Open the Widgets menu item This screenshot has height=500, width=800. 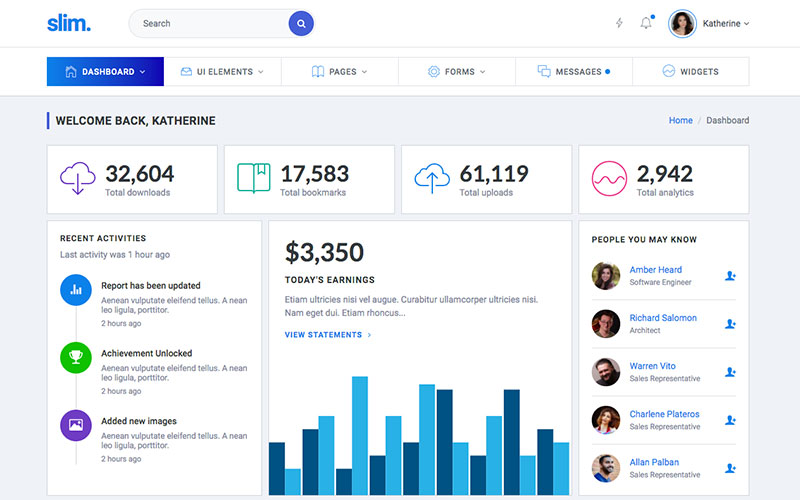[691, 71]
